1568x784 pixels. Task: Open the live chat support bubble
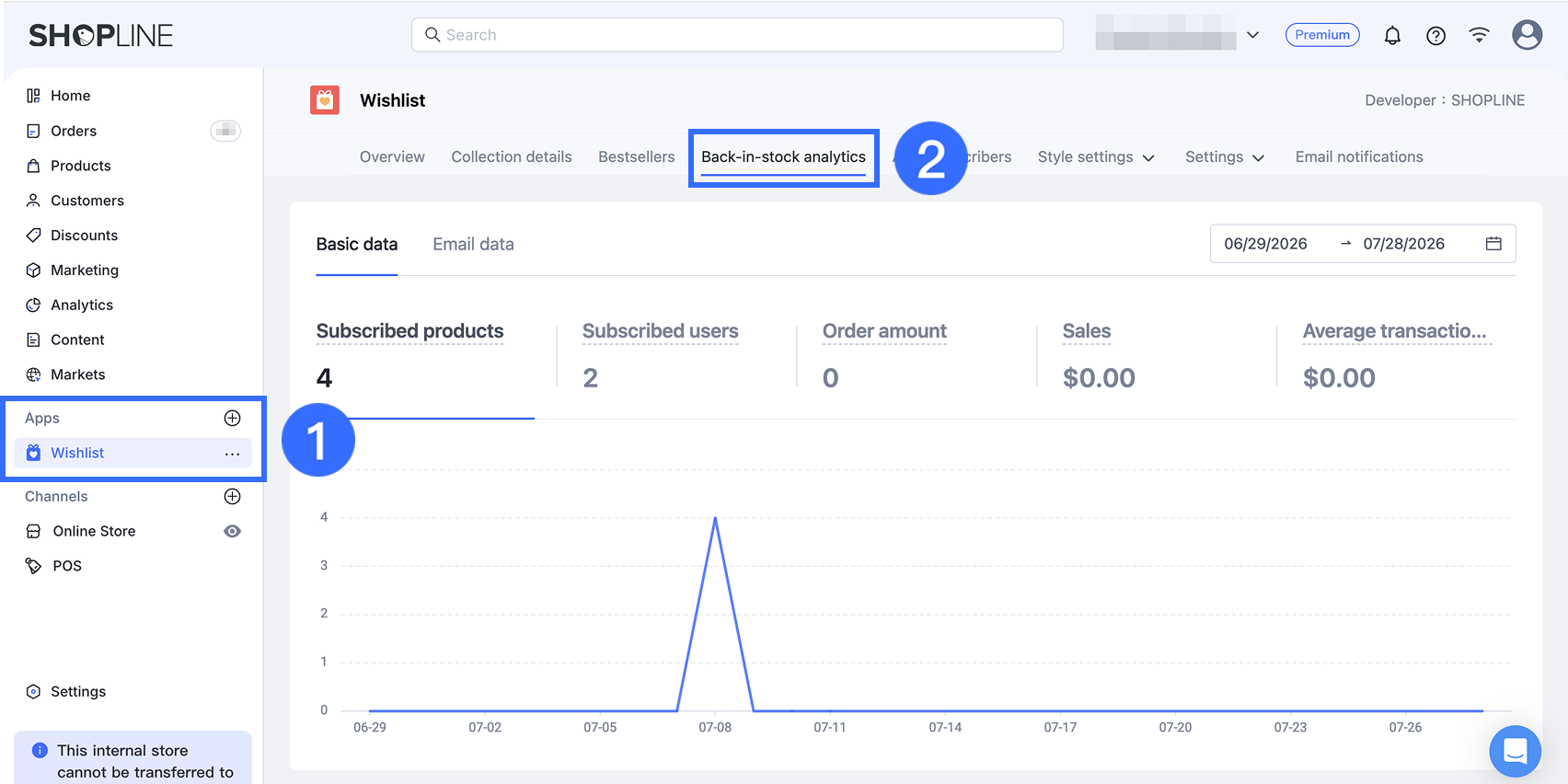click(1516, 752)
